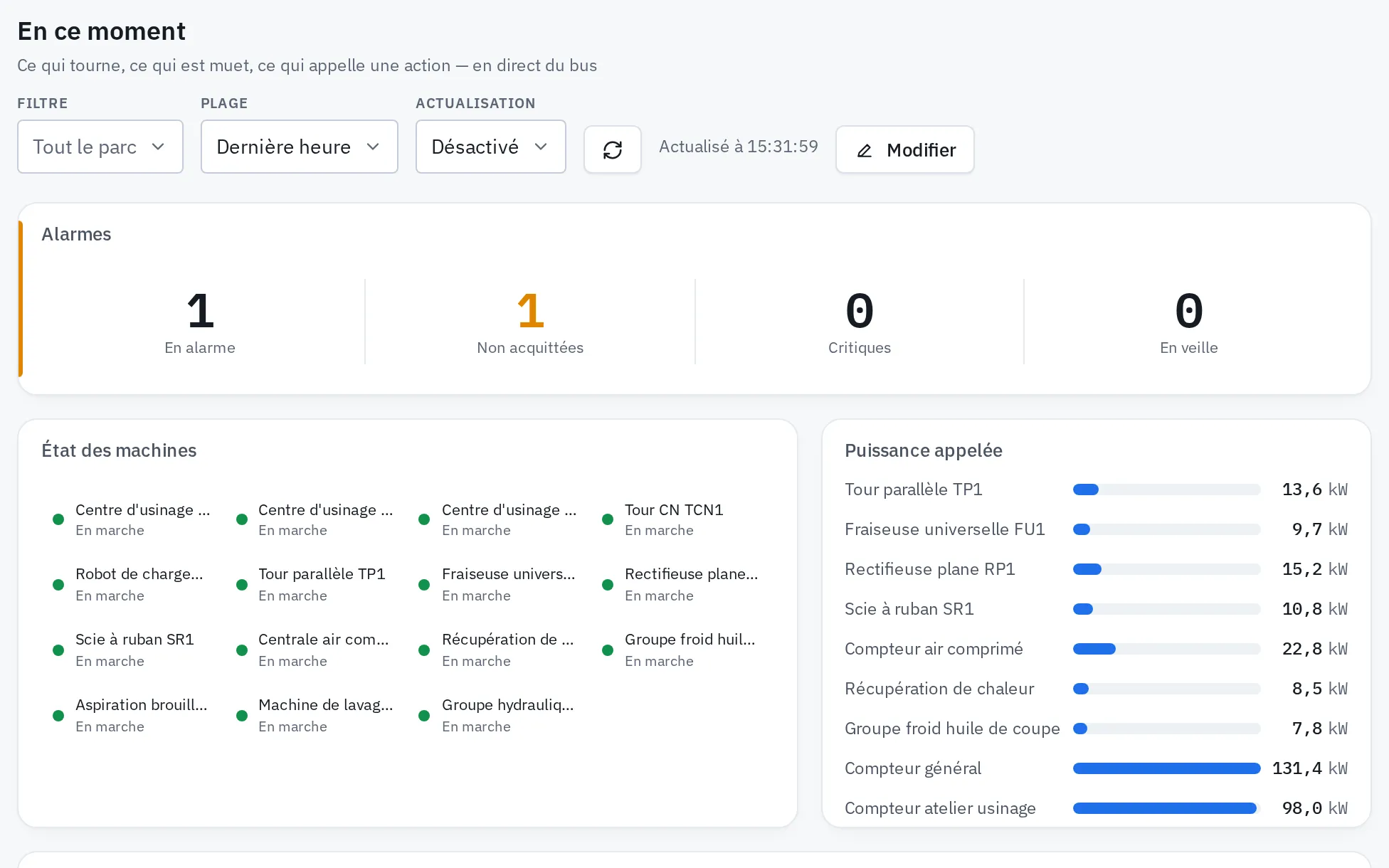Click the En alarme count
The image size is (1389, 868).
[200, 311]
